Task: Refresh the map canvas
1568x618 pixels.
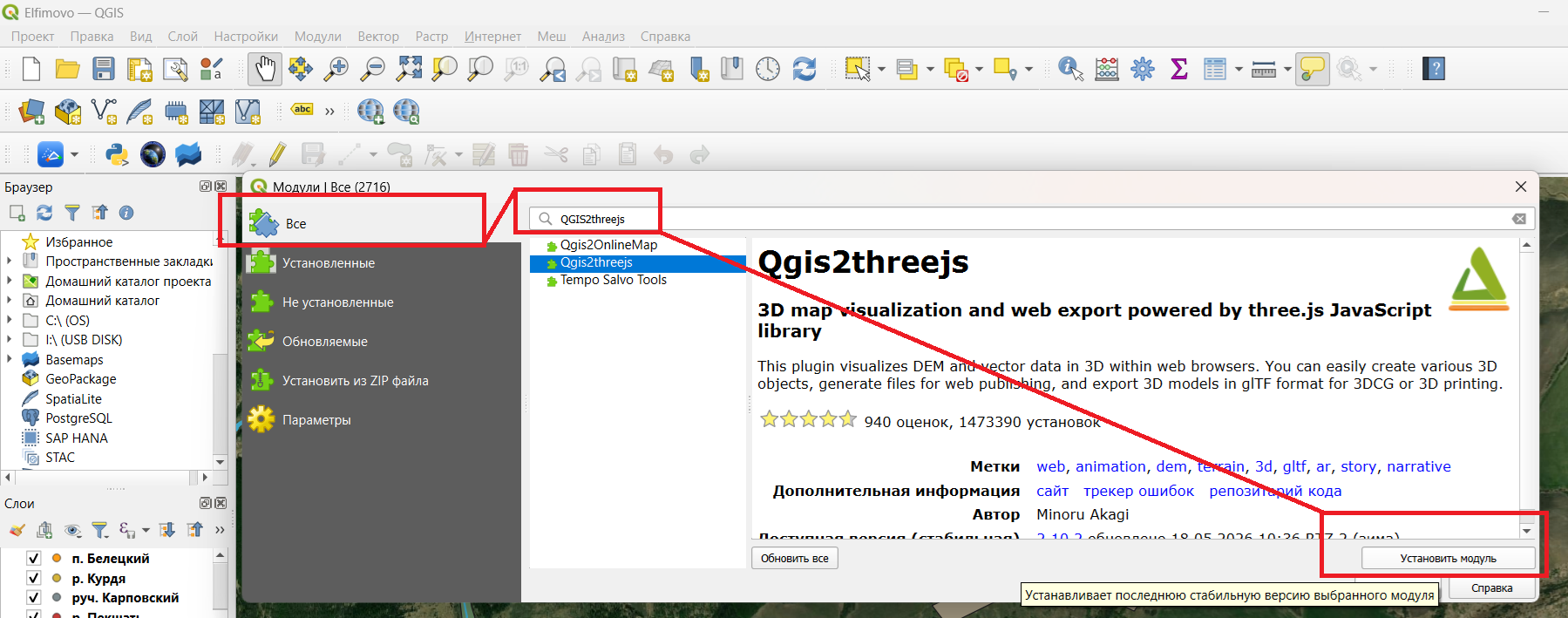Action: (804, 69)
